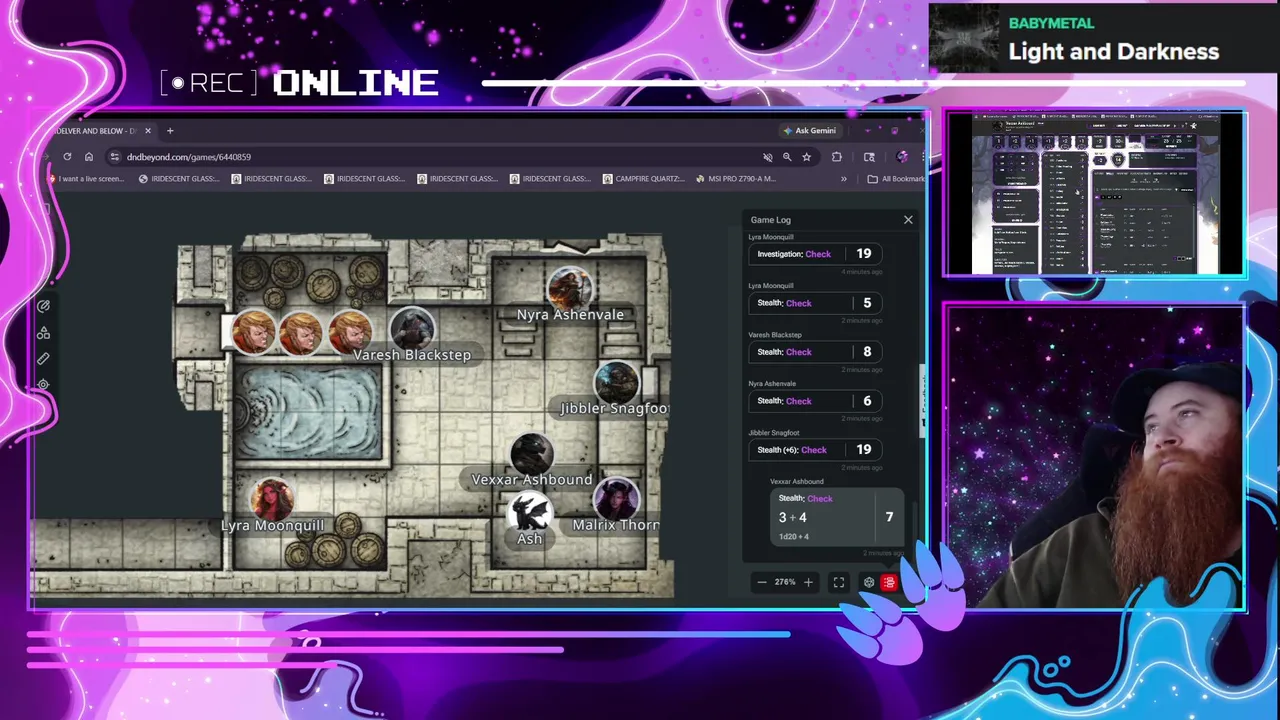Select the ruler measure tool
The image size is (1280, 720).
[43, 359]
